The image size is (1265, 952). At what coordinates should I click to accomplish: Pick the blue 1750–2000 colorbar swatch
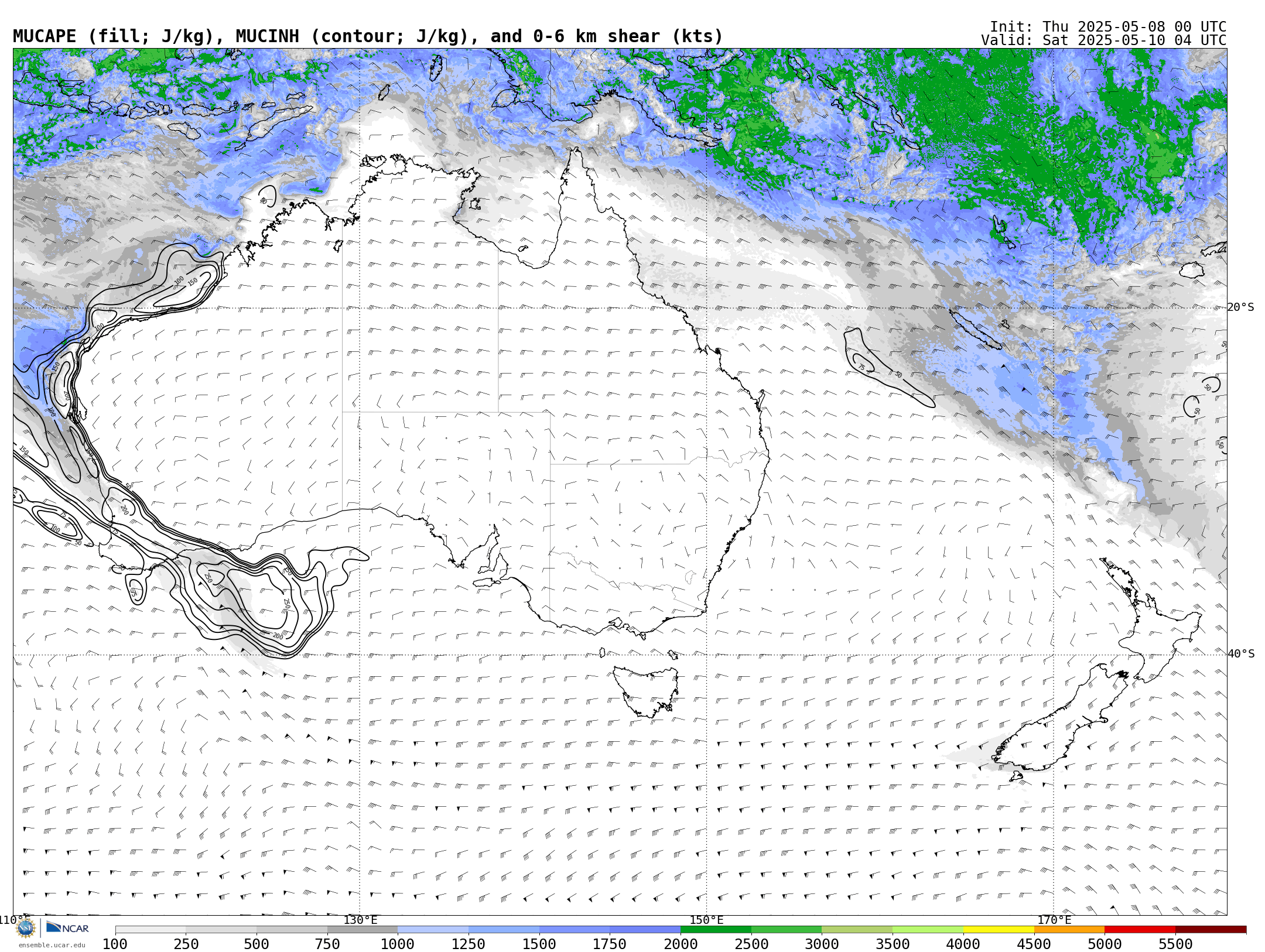pos(645,930)
